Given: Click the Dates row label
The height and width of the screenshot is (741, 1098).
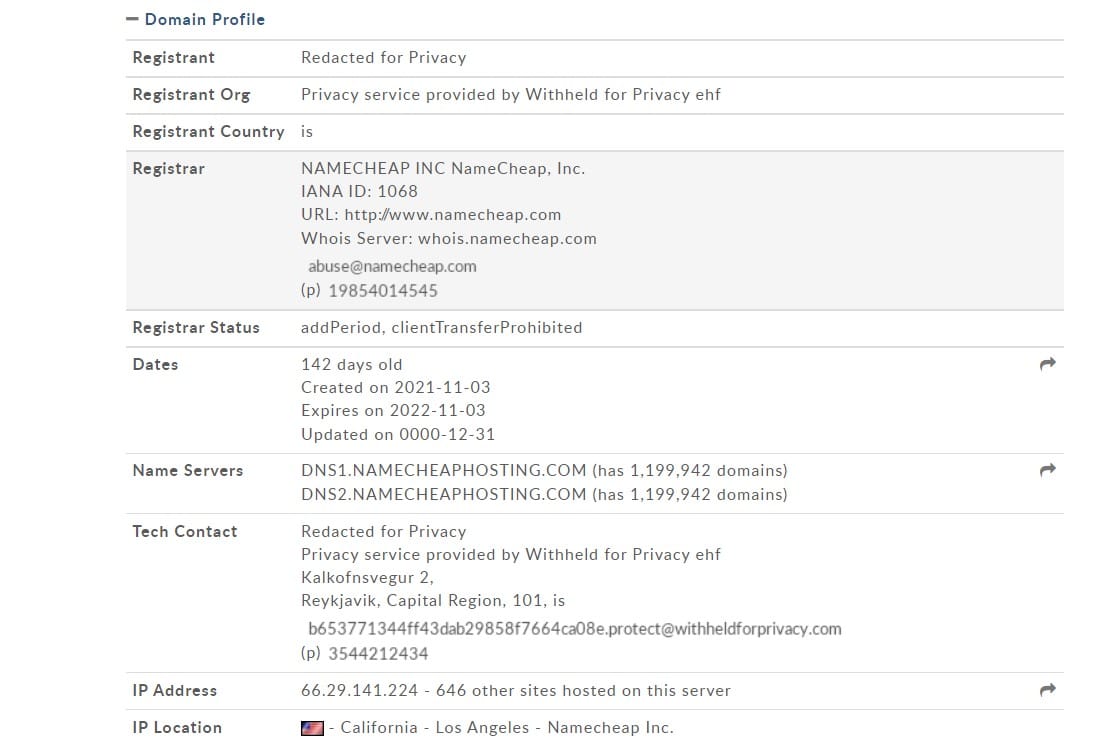Looking at the screenshot, I should (x=155, y=364).
